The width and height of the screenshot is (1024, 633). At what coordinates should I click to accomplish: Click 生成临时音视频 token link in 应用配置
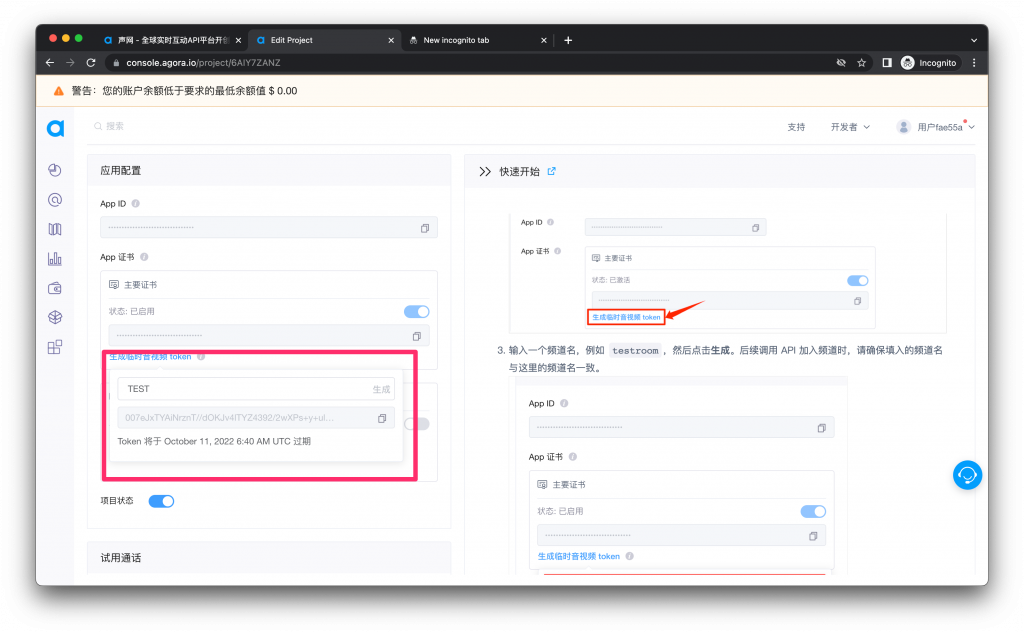tap(150, 357)
